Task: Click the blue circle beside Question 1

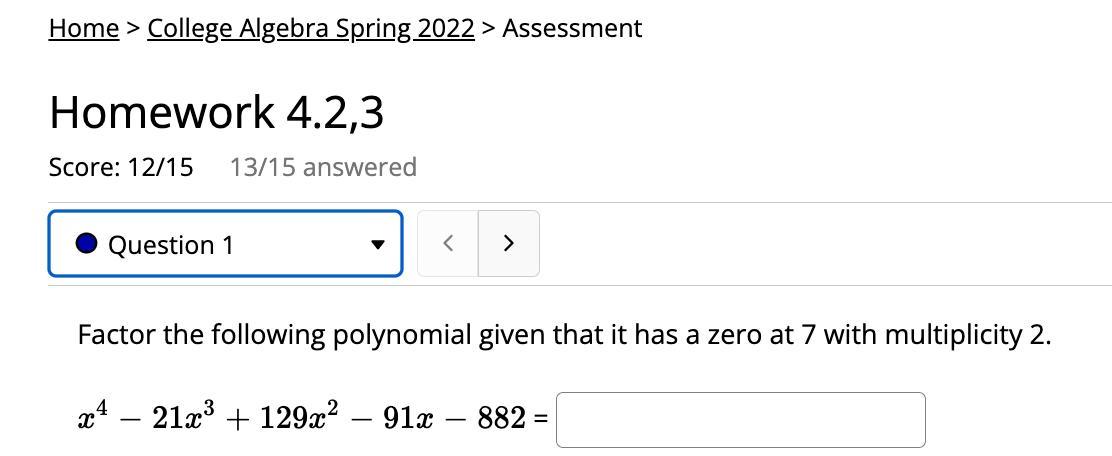Action: pos(87,244)
